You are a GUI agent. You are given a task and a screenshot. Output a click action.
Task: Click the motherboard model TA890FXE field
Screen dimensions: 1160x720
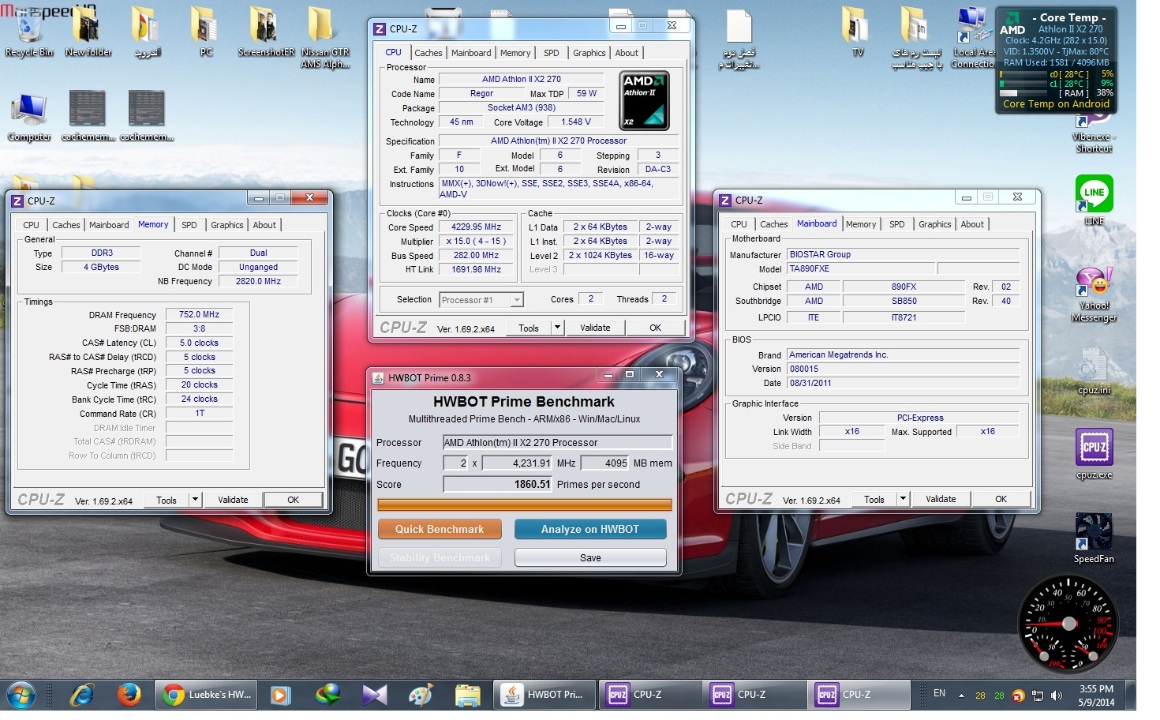tap(860, 269)
